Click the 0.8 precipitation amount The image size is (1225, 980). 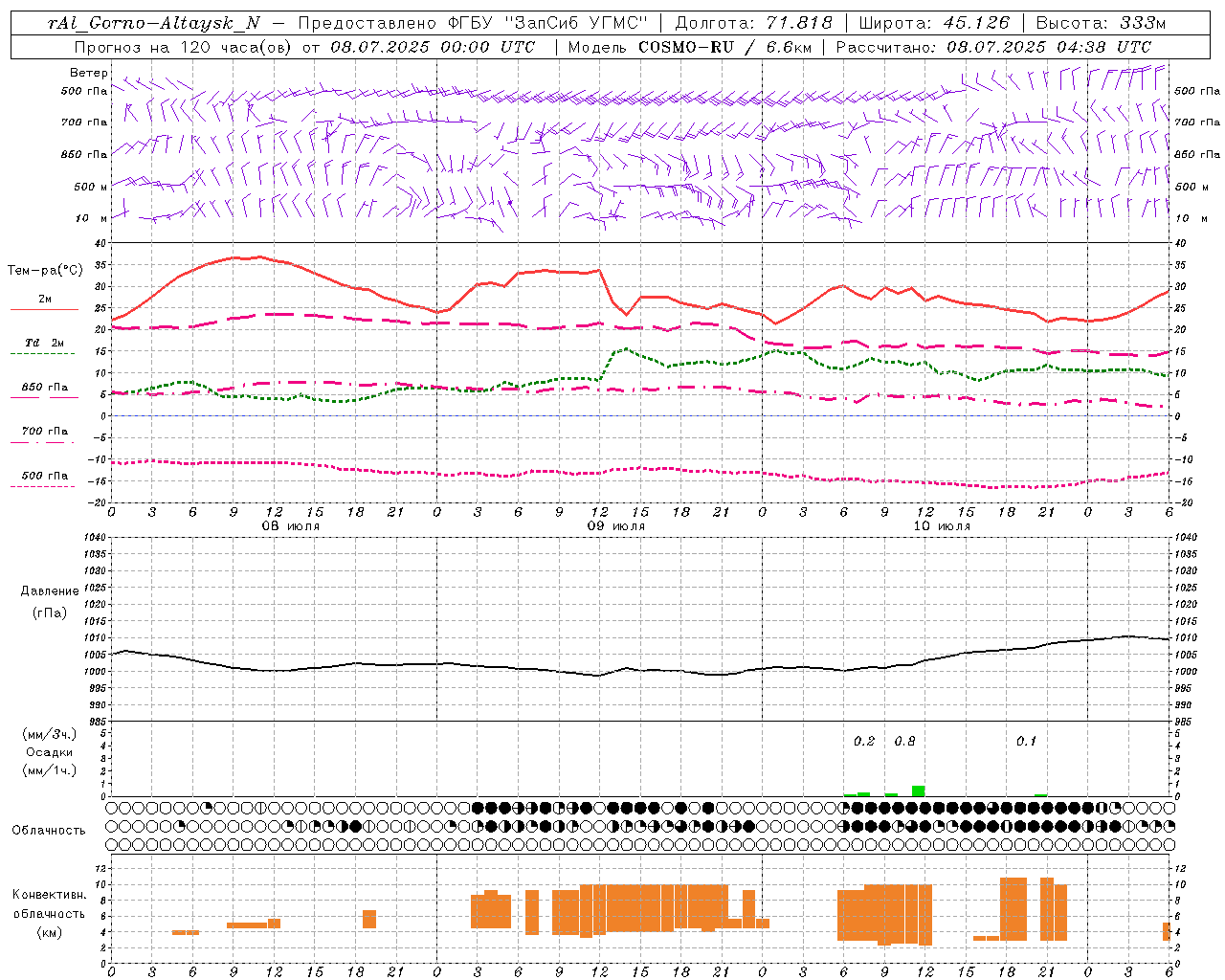[904, 742]
